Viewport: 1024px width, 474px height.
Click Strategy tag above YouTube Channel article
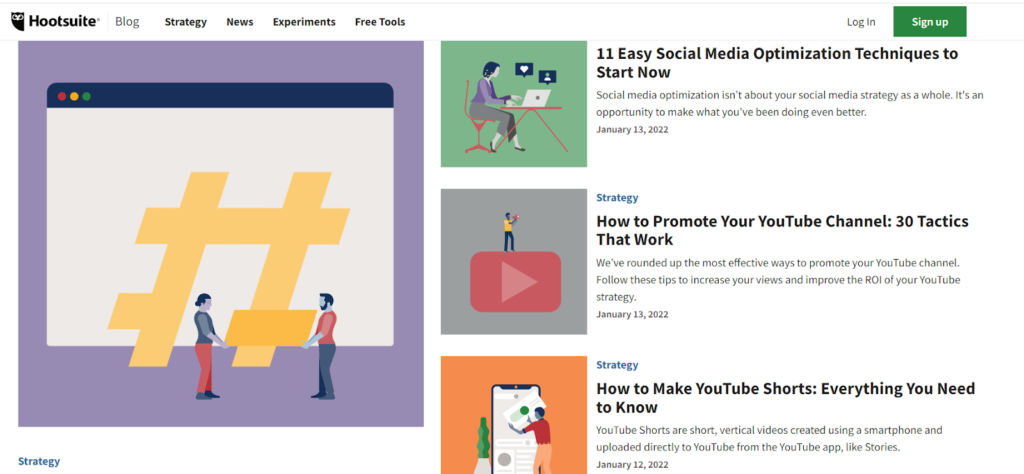pyautogui.click(x=617, y=197)
